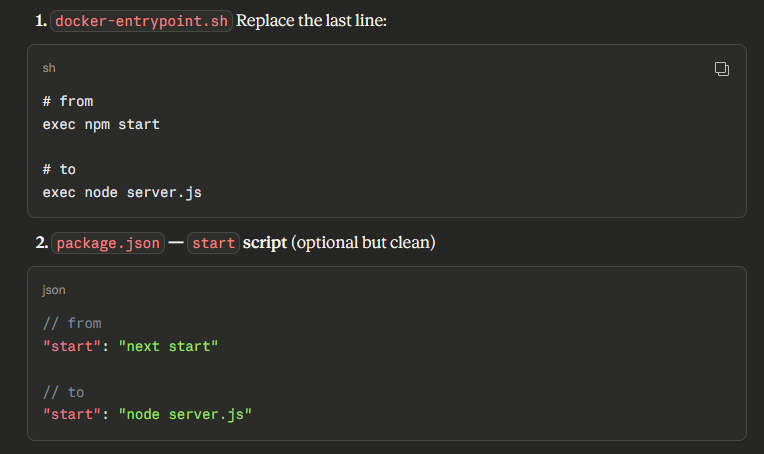764x454 pixels.
Task: Click the '// to' JSON comment
Action: coord(63,391)
